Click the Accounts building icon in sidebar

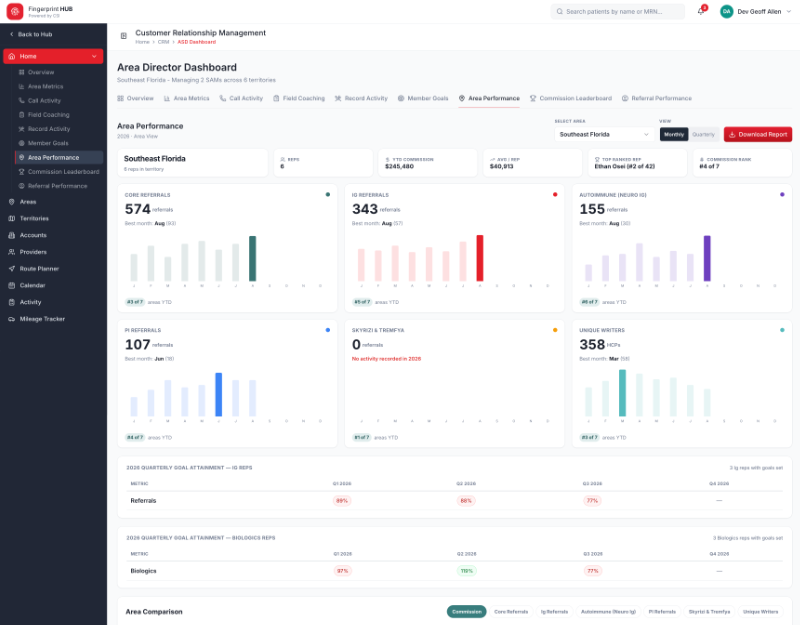pos(11,235)
